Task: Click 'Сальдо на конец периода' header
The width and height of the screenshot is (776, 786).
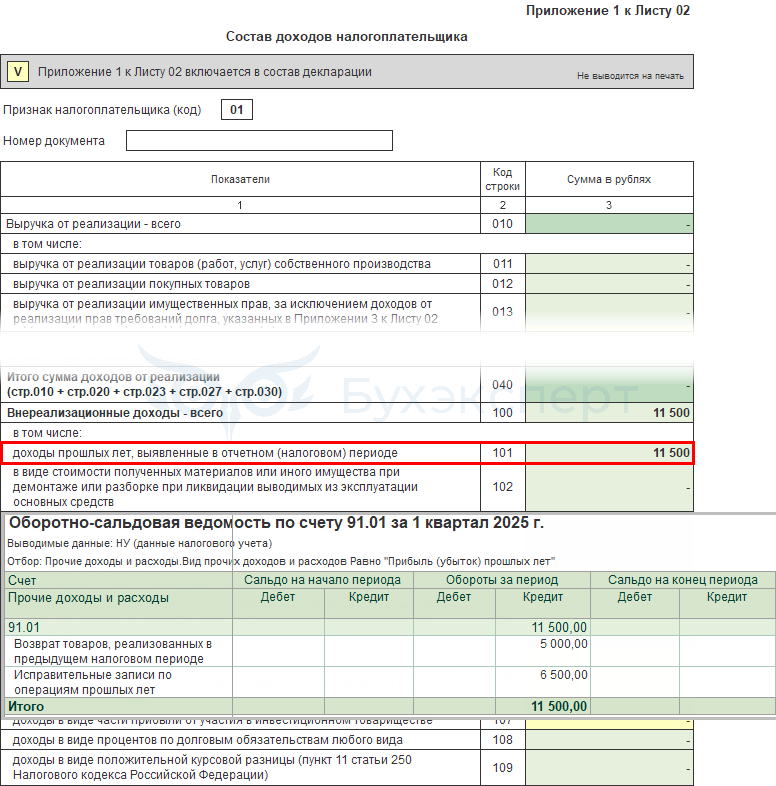Action: point(683,580)
